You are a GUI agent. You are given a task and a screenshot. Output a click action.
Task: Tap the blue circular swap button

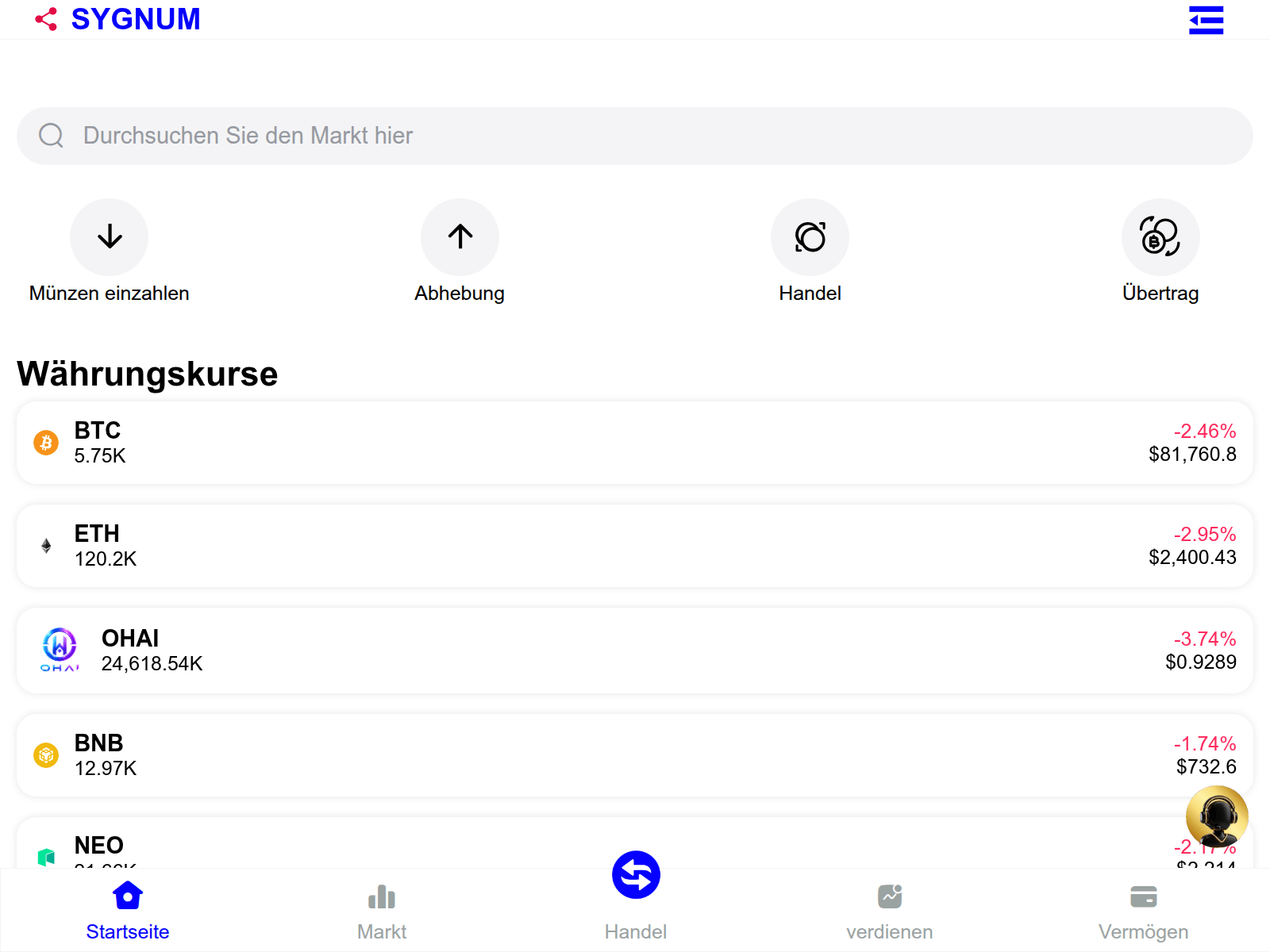[x=636, y=875]
